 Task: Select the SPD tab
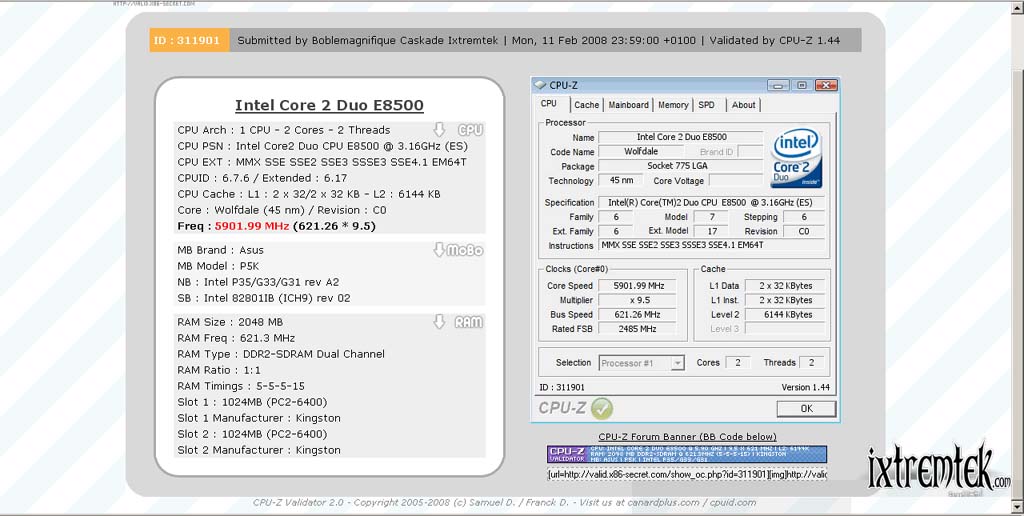[707, 105]
